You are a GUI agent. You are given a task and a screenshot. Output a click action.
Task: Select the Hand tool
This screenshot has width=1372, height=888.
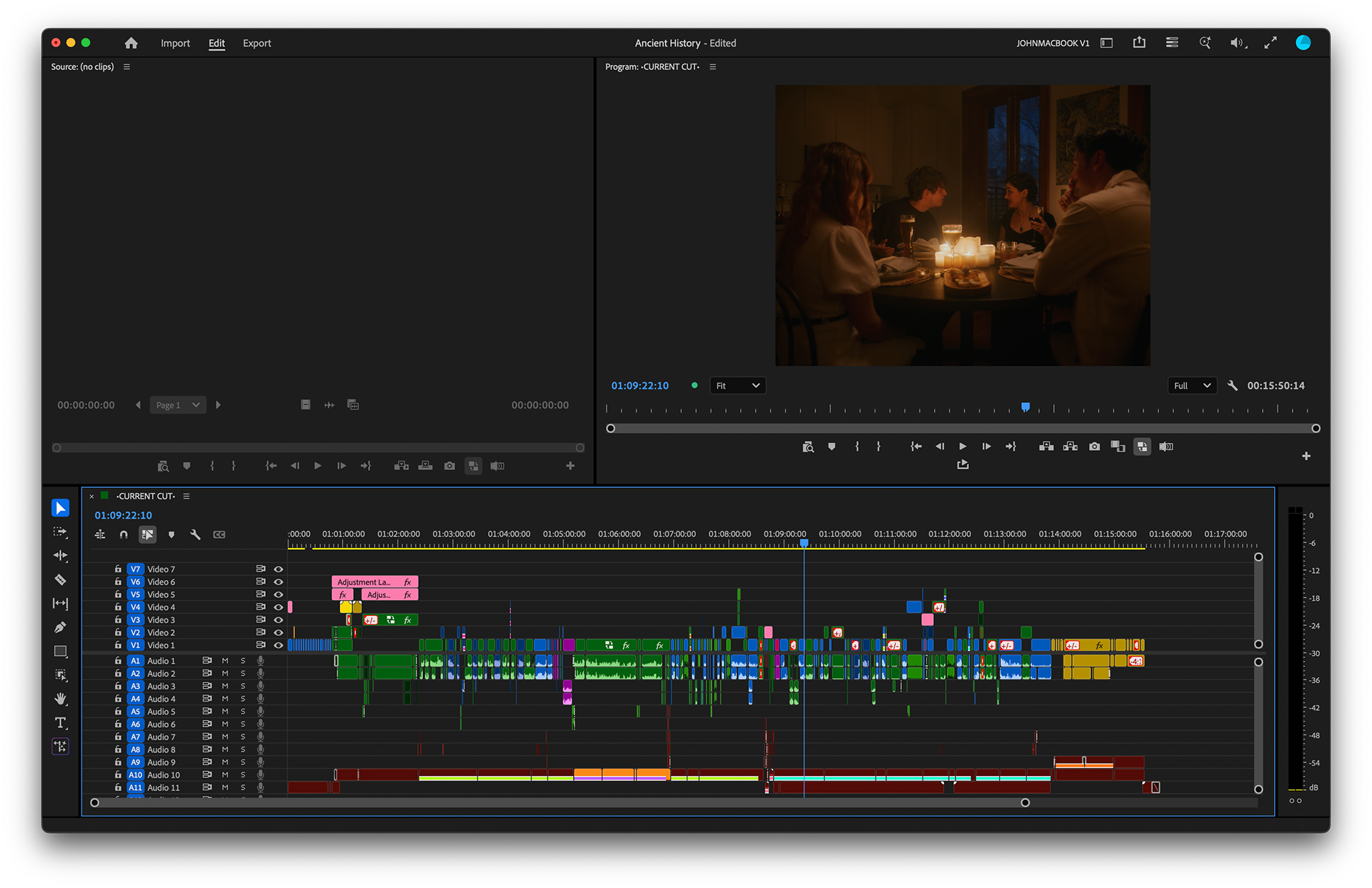(61, 699)
